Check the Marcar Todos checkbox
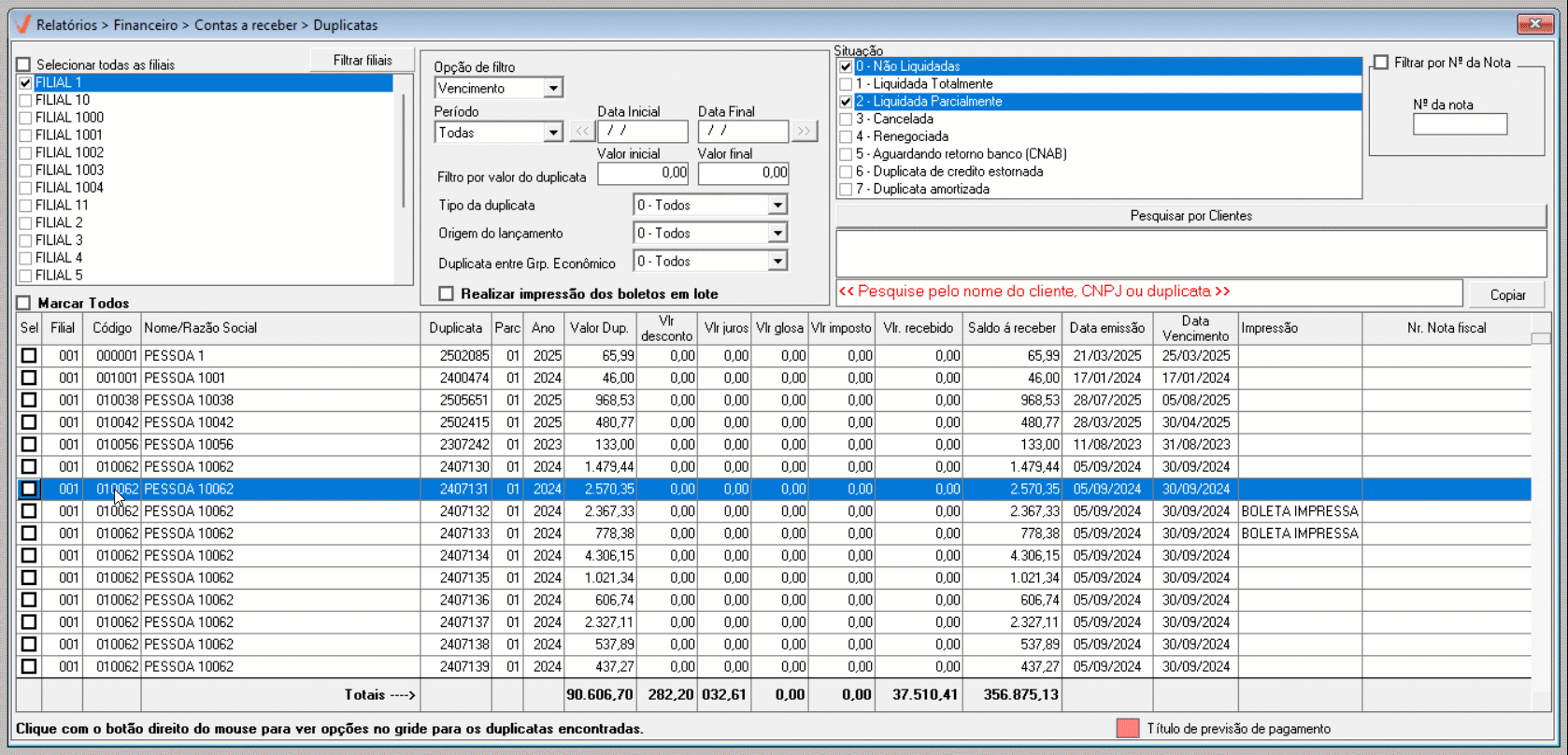1568x755 pixels. pyautogui.click(x=24, y=303)
